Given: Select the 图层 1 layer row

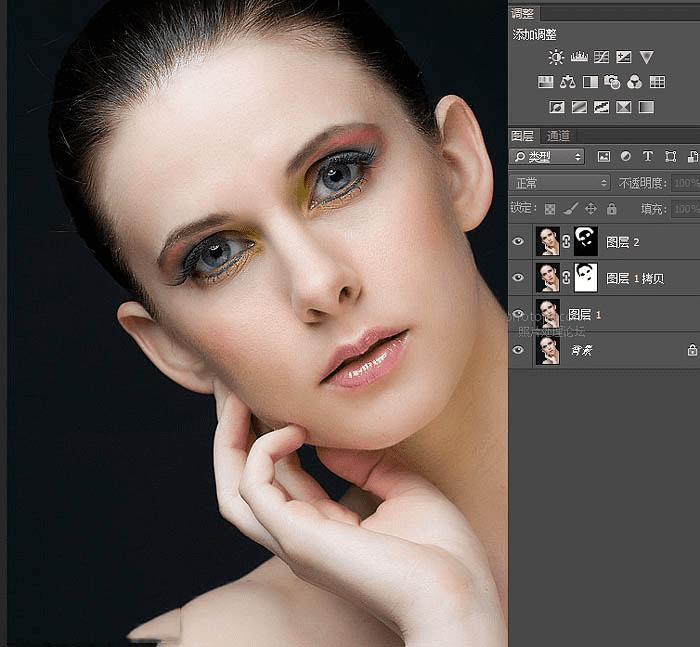Looking at the screenshot, I should click(604, 314).
